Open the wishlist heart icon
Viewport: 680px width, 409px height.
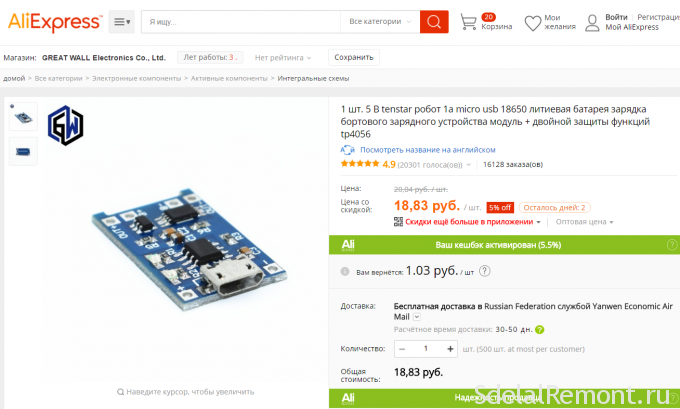point(532,23)
